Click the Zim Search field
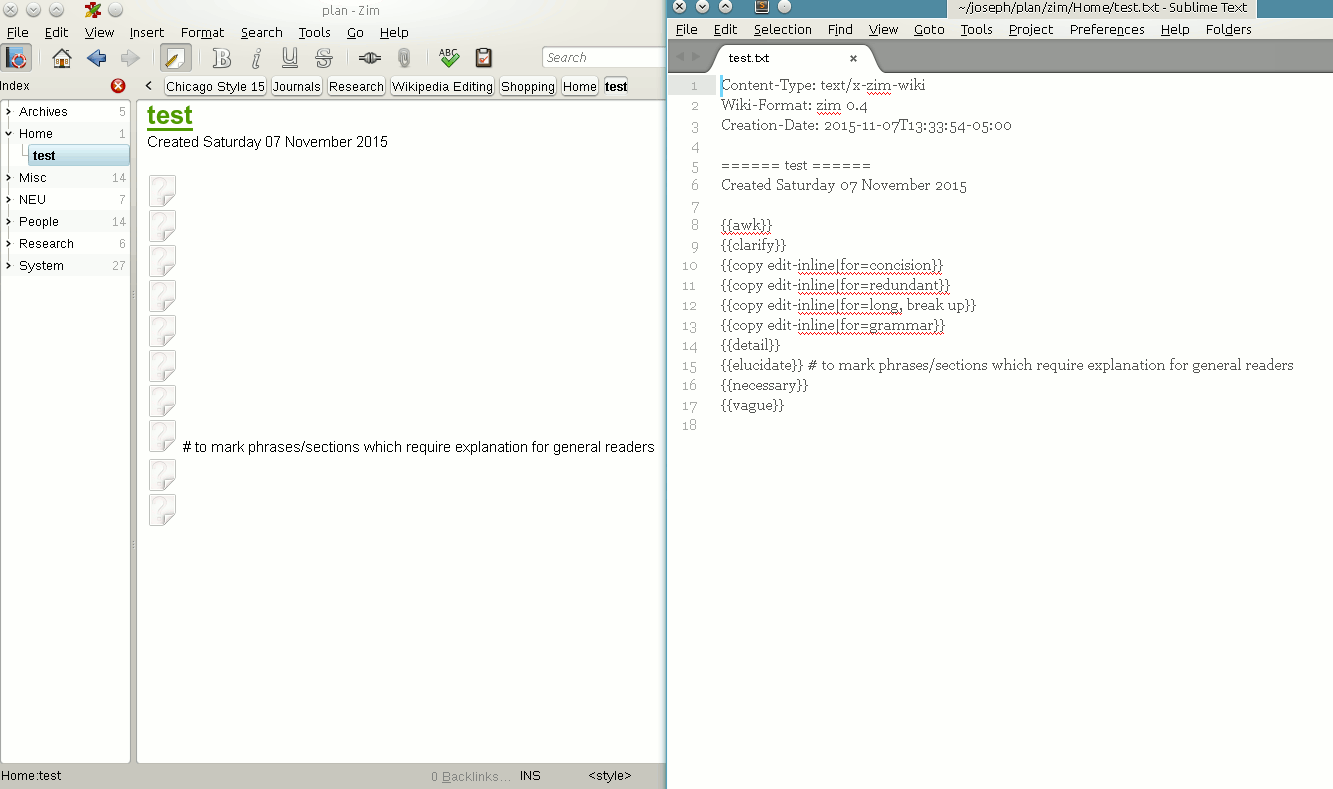1333x789 pixels. pos(603,58)
